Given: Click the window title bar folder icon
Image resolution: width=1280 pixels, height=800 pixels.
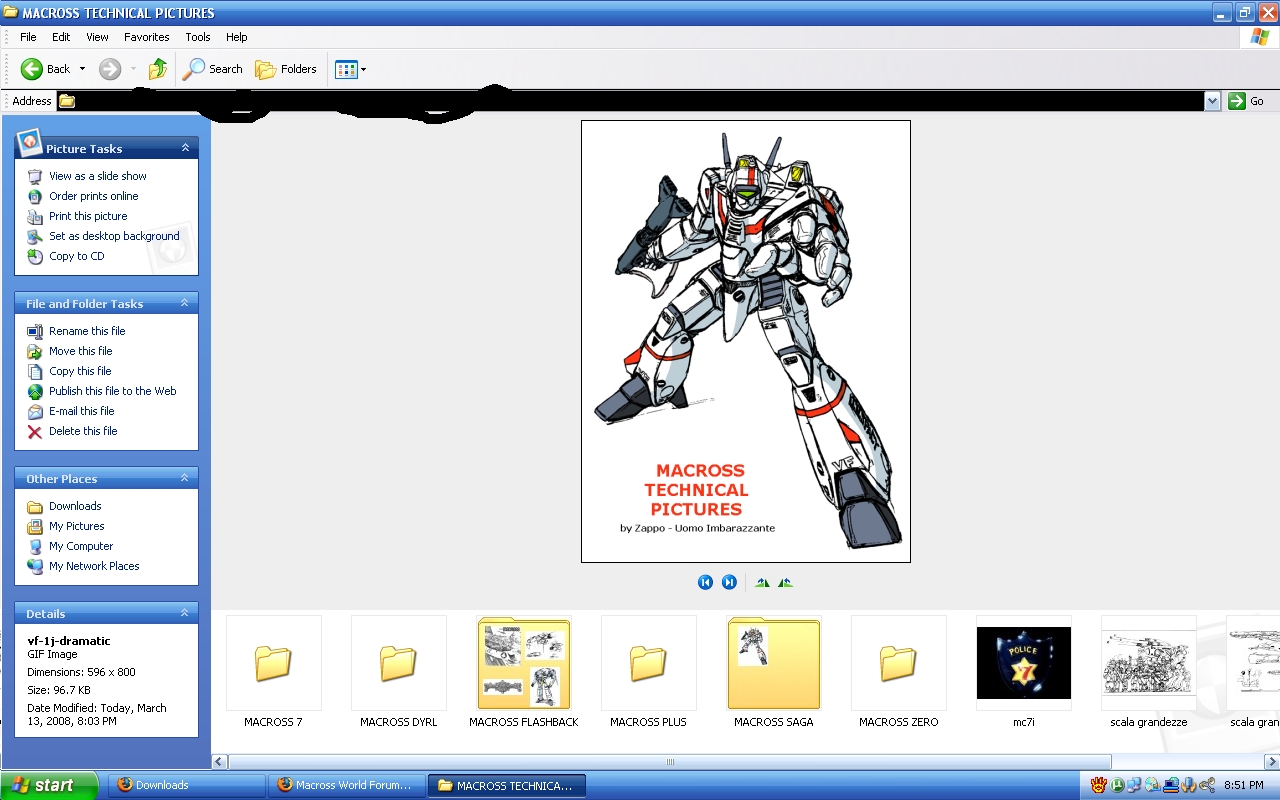Looking at the screenshot, I should point(10,13).
